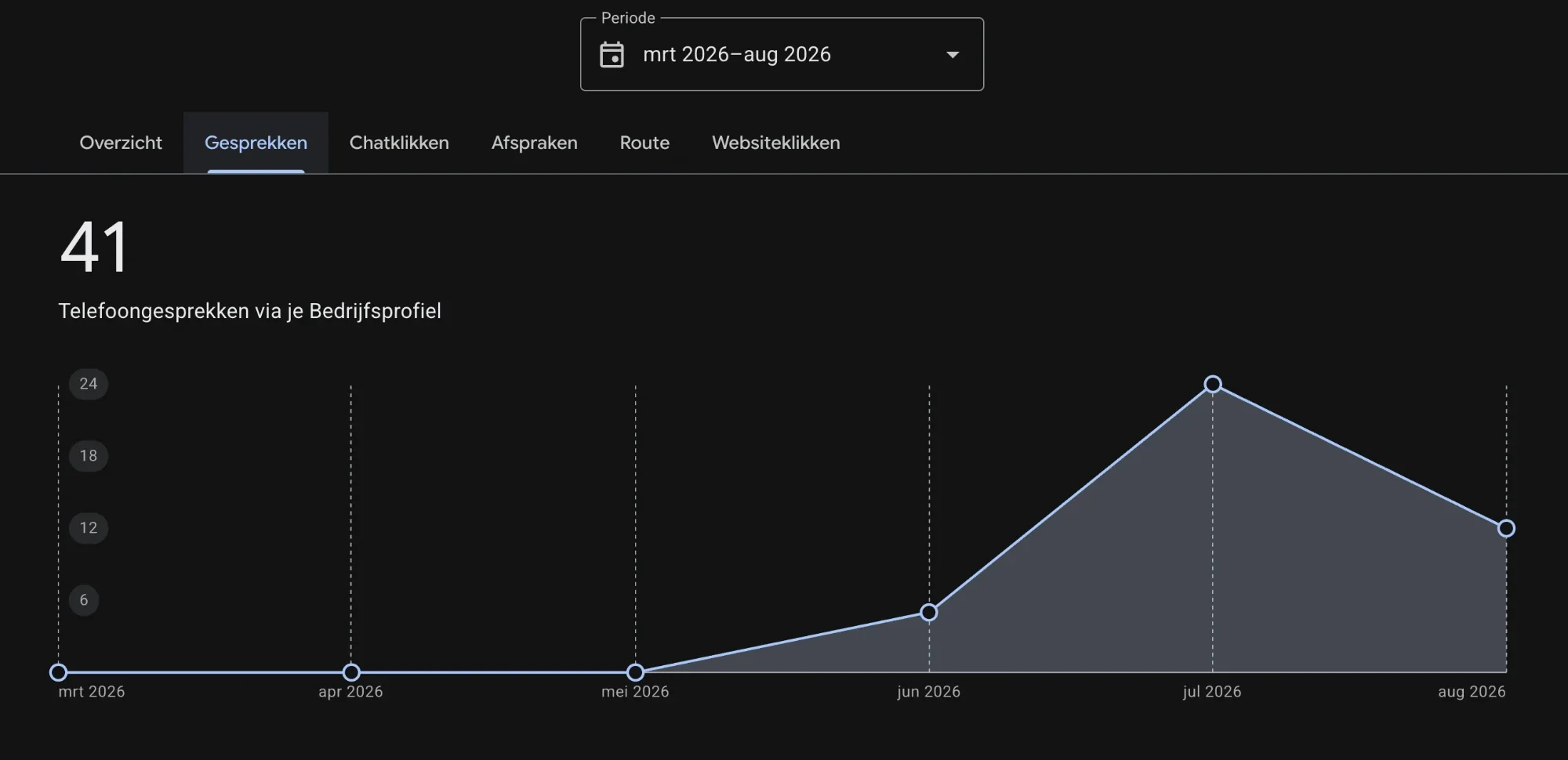The image size is (1568, 760).
Task: Click the jul 2026 peak data point
Action: [x=1213, y=384]
